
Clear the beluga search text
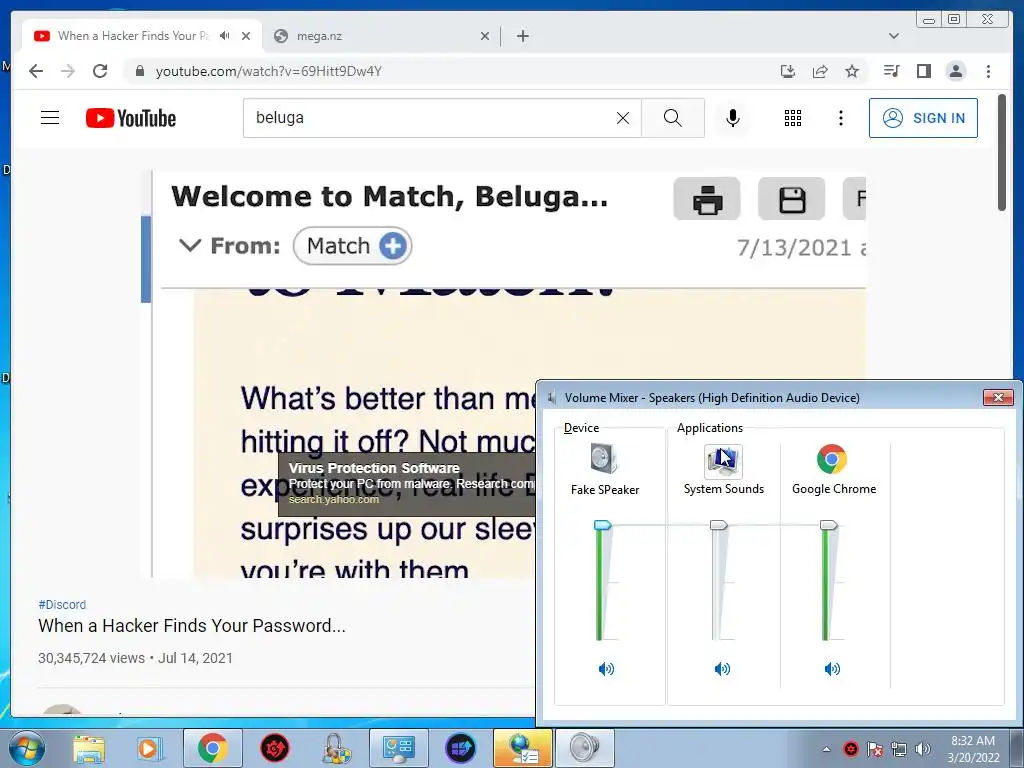623,118
